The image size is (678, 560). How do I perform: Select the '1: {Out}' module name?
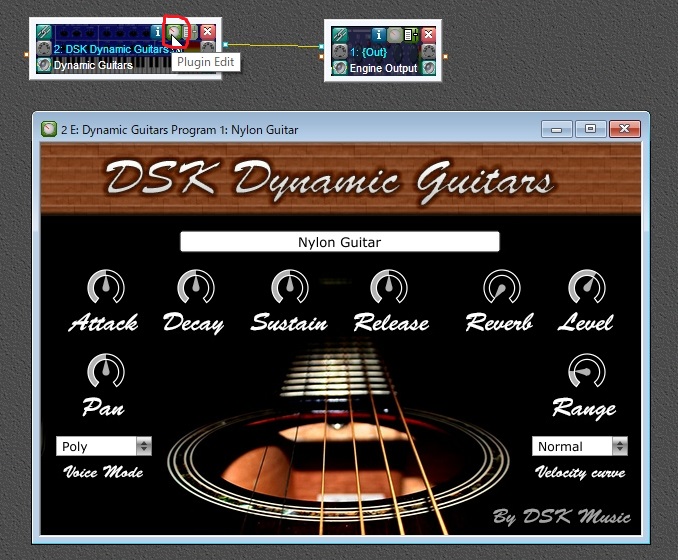tap(368, 53)
